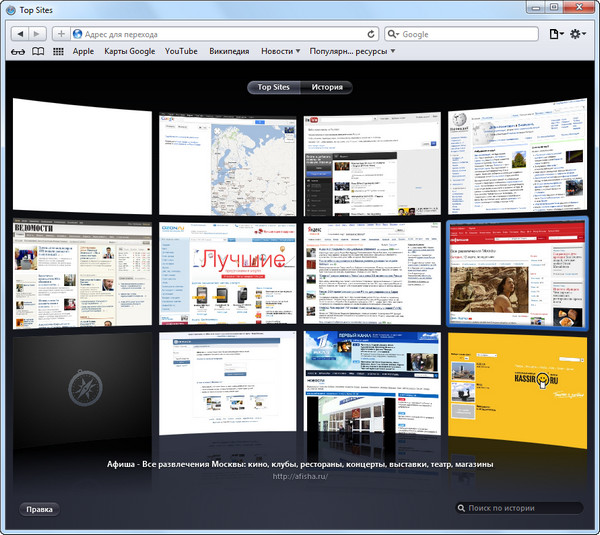The image size is (600, 535).
Task: Expand the search engine magnifier dropdown
Action: [393, 34]
